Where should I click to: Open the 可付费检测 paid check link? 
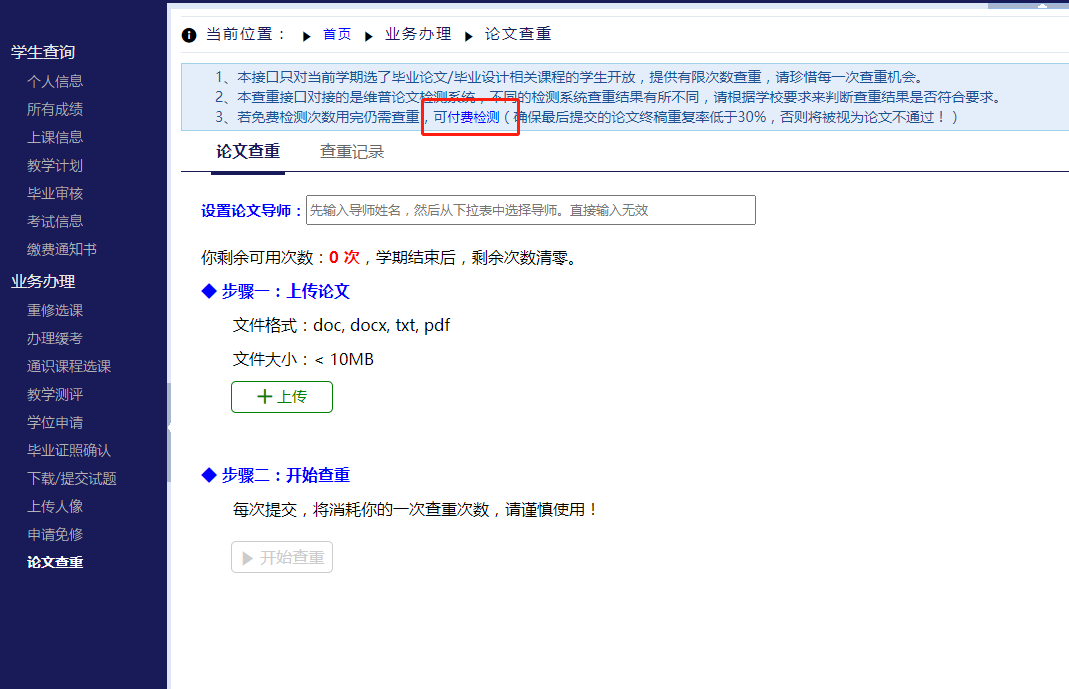(467, 117)
